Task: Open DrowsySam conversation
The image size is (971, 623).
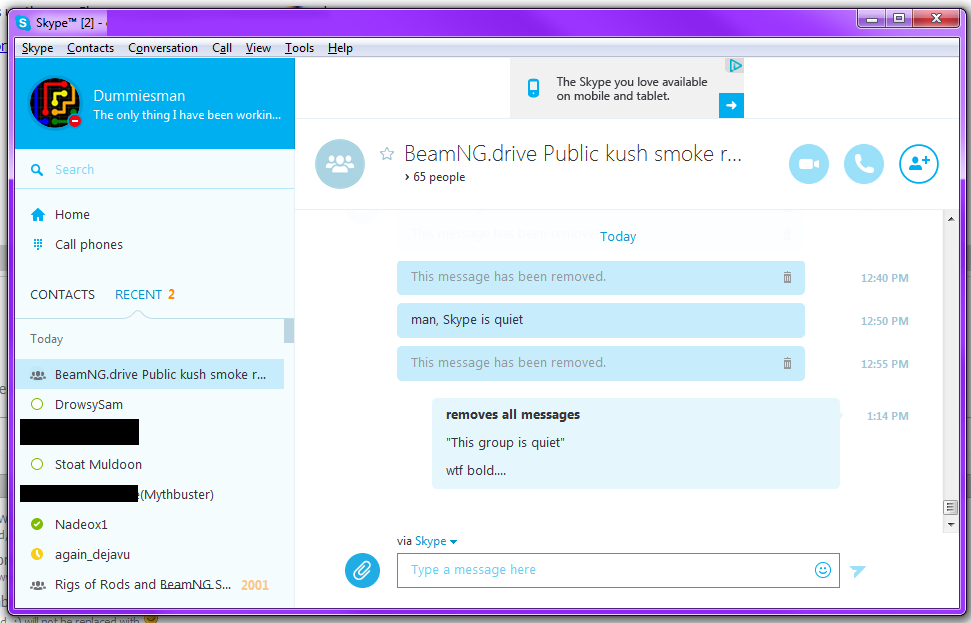Action: (x=149, y=404)
